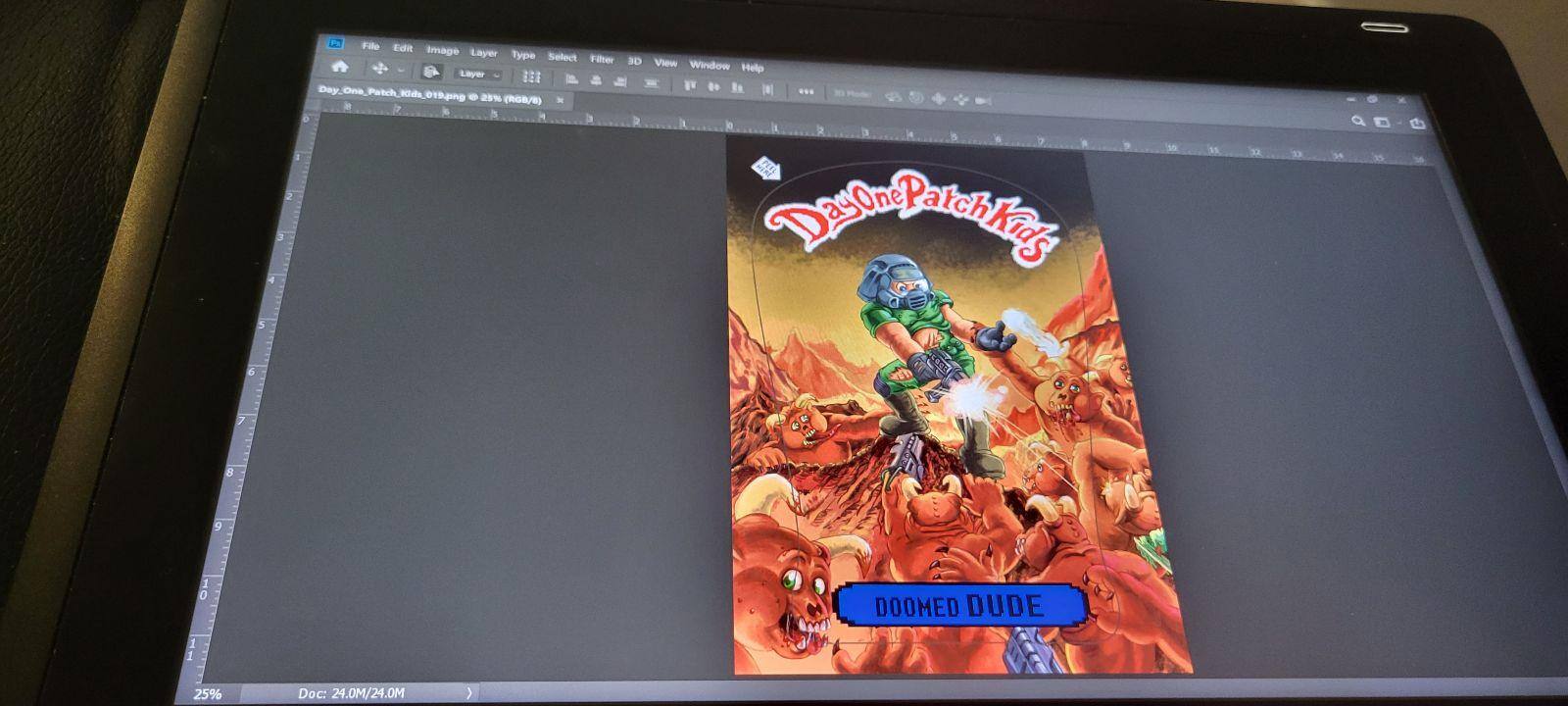The height and width of the screenshot is (706, 1568).
Task: Click the 25% zoom level field
Action: [207, 693]
